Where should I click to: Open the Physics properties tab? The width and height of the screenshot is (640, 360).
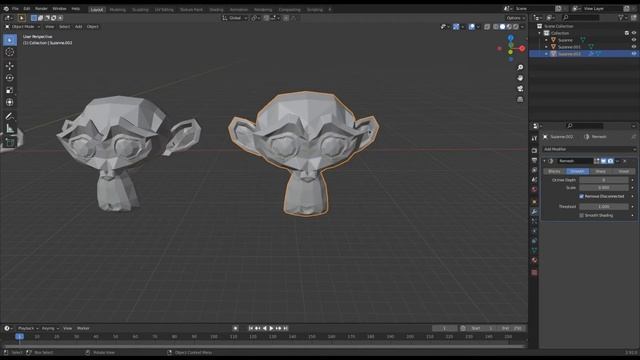coord(534,231)
